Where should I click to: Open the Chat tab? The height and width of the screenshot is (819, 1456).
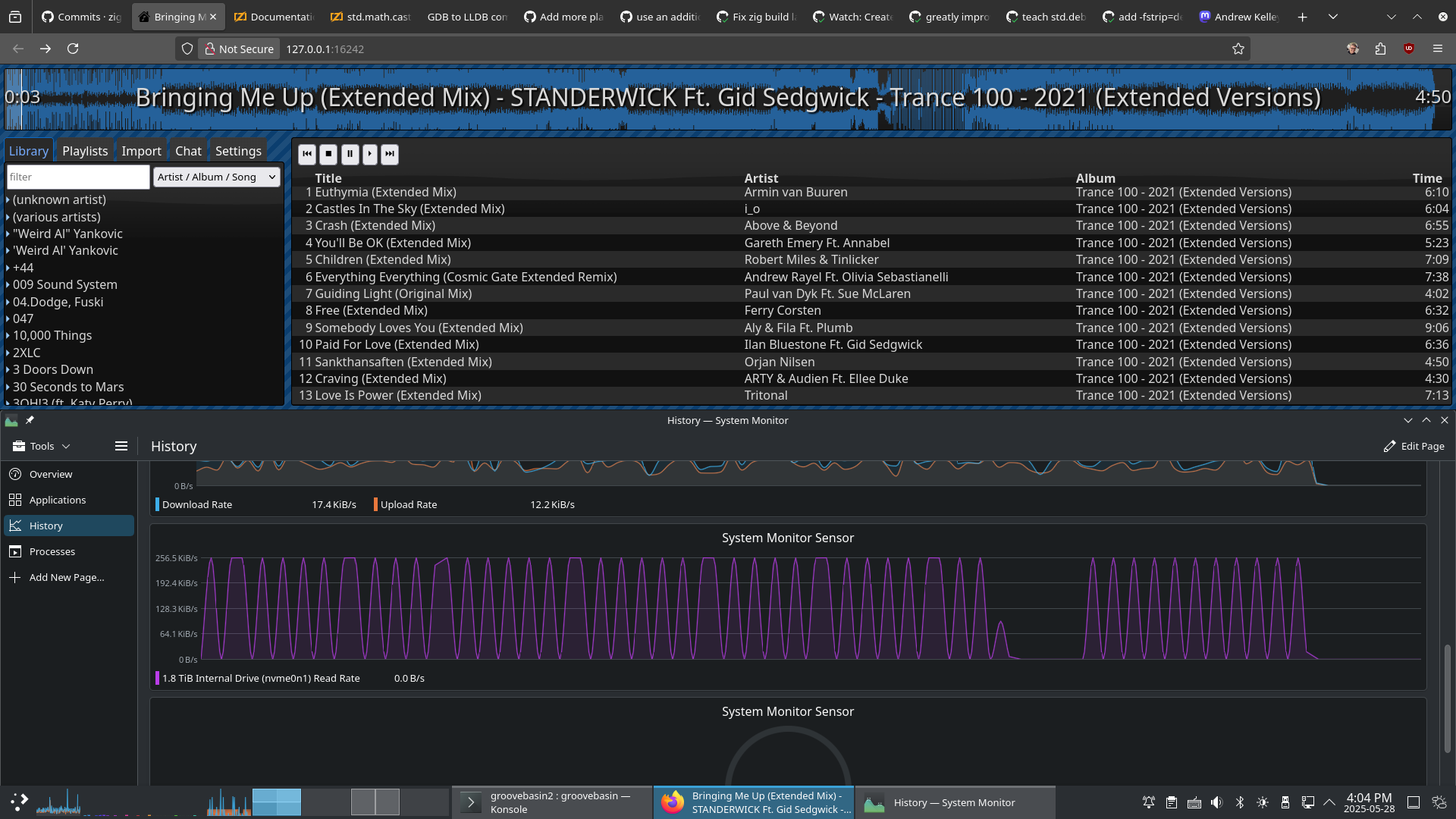(188, 151)
